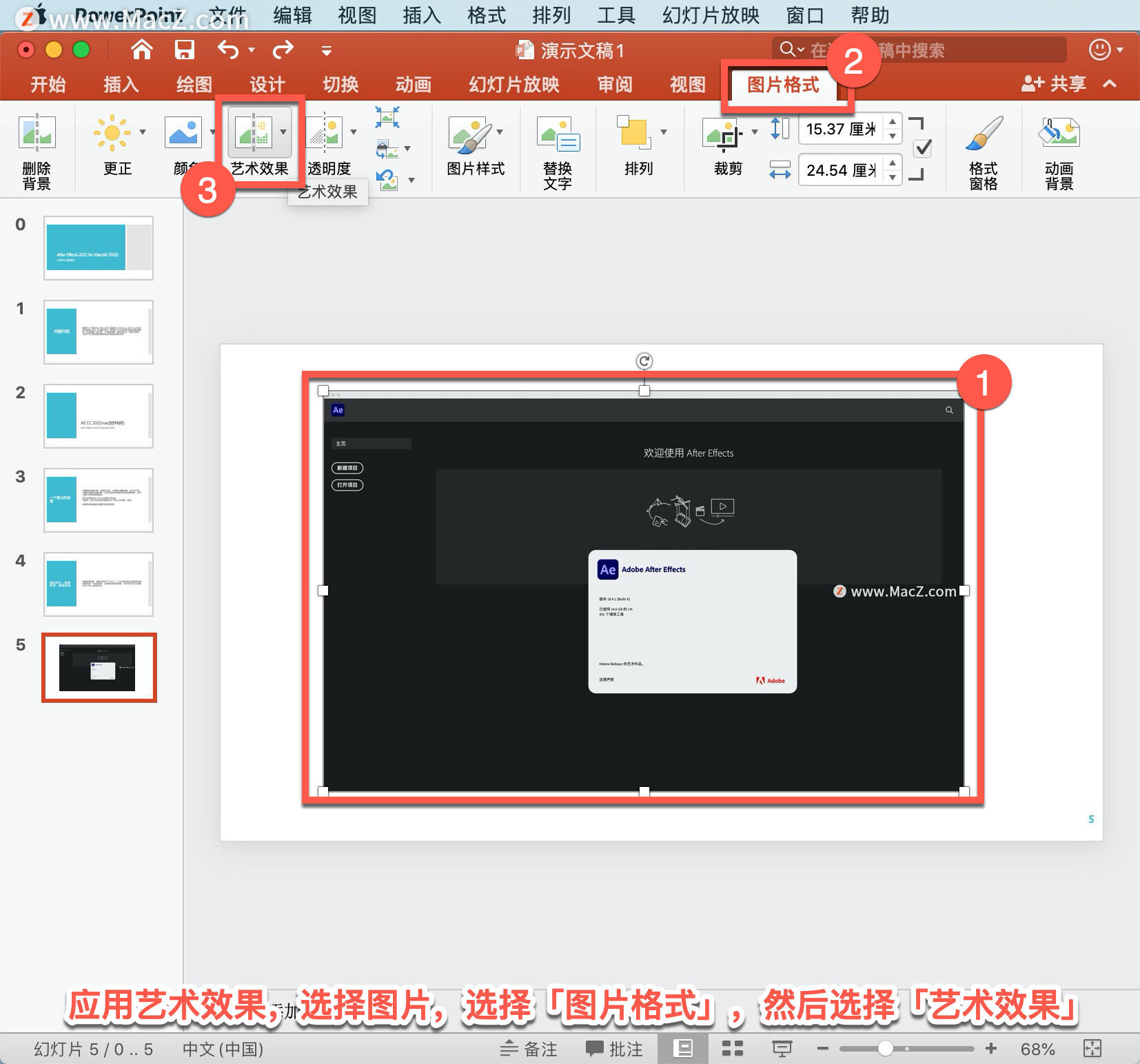Click the Remove Background (删除背景) icon
The height and width of the screenshot is (1064, 1140).
click(37, 132)
